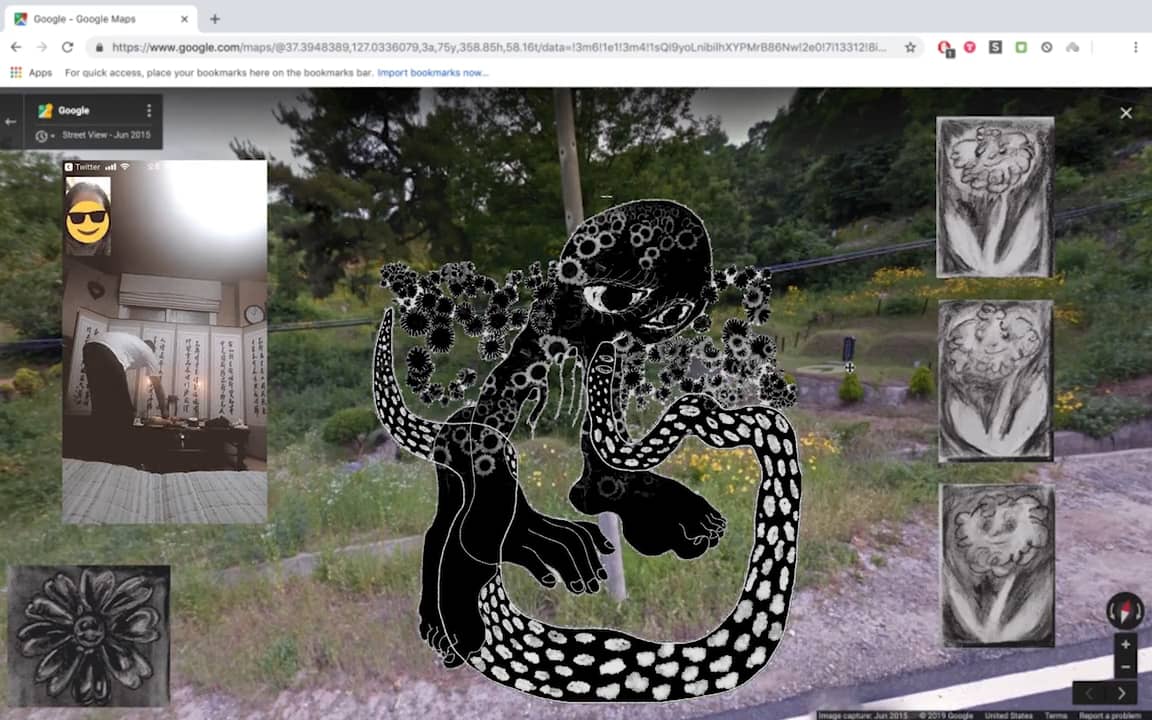The height and width of the screenshot is (720, 1152).
Task: Zoom out with the minus button
Action: point(1126,667)
